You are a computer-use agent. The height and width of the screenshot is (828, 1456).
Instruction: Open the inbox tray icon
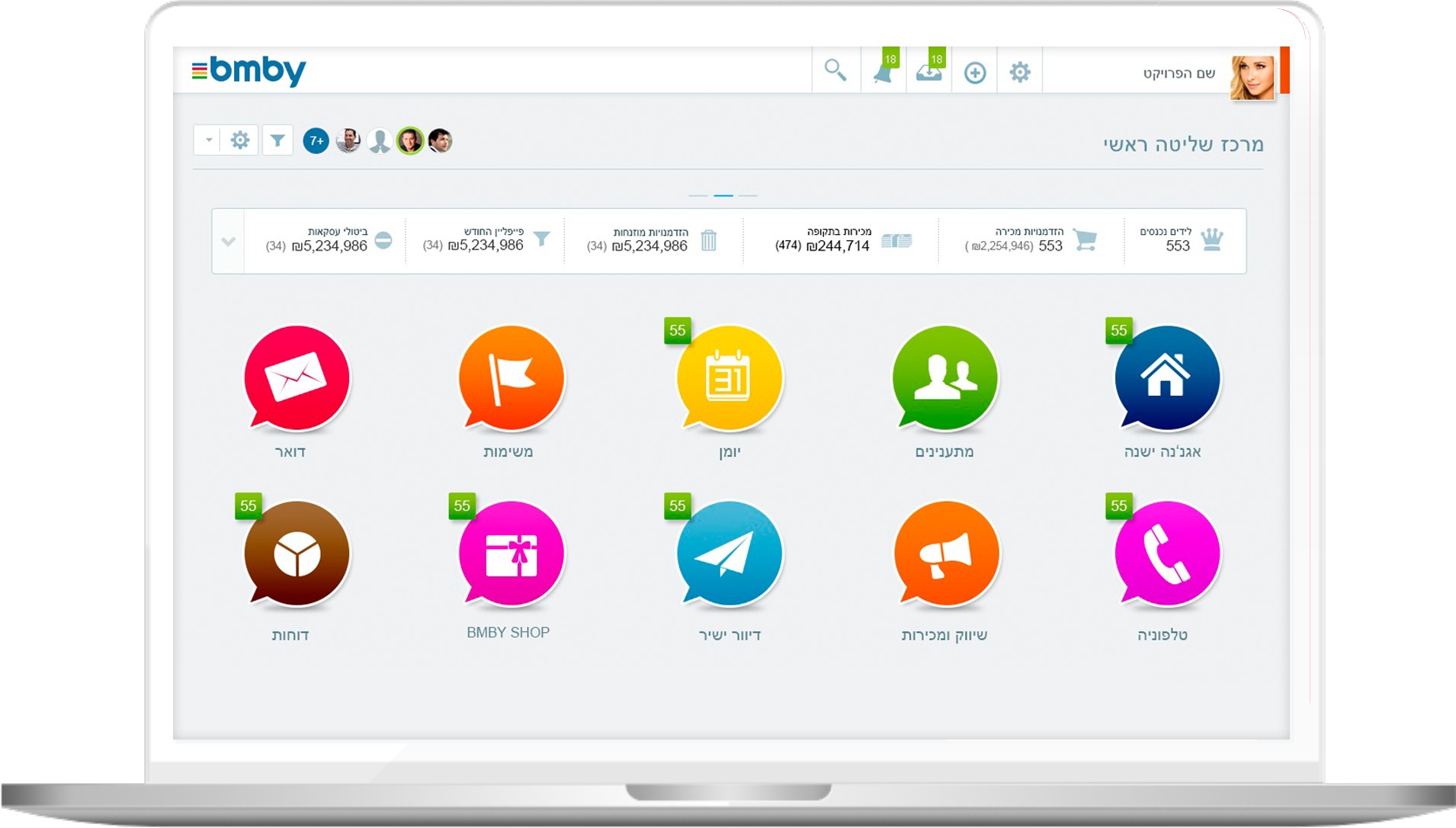928,73
